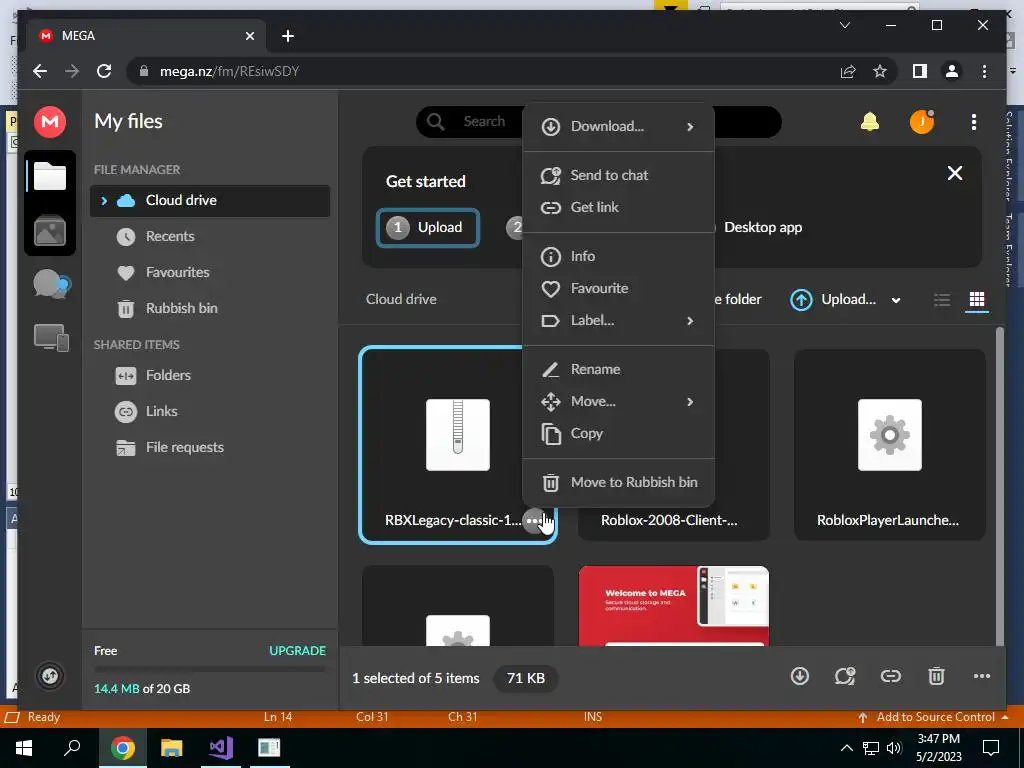The width and height of the screenshot is (1024, 768).
Task: Select the Welcome to MEGA PDF thumbnail
Action: coord(673,606)
